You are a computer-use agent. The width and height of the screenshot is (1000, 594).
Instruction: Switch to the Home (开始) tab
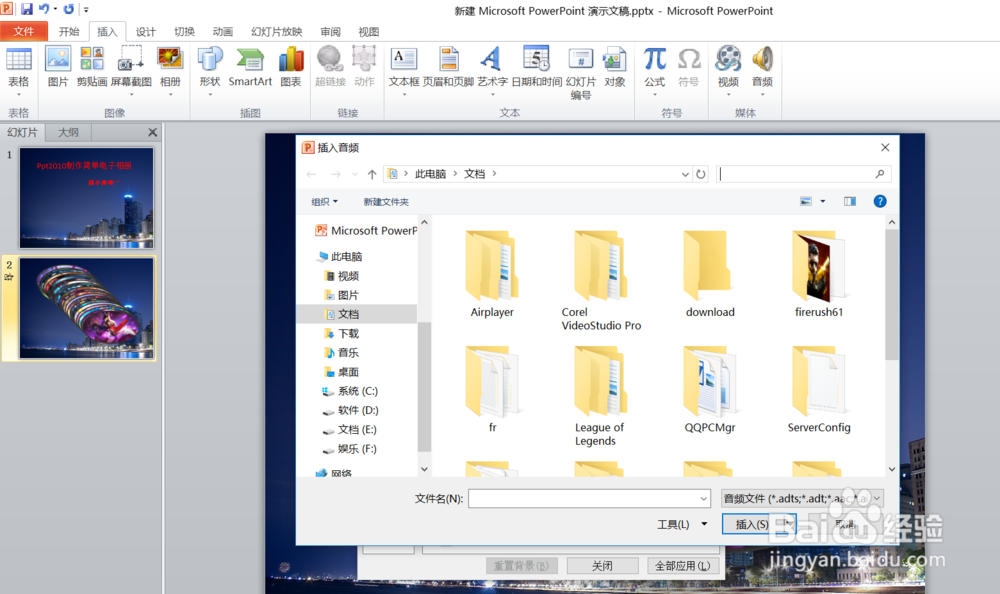pyautogui.click(x=69, y=31)
